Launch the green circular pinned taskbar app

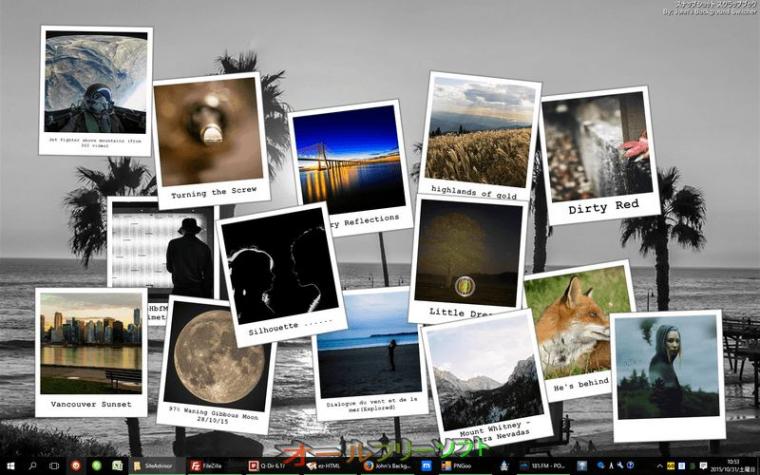[96, 466]
